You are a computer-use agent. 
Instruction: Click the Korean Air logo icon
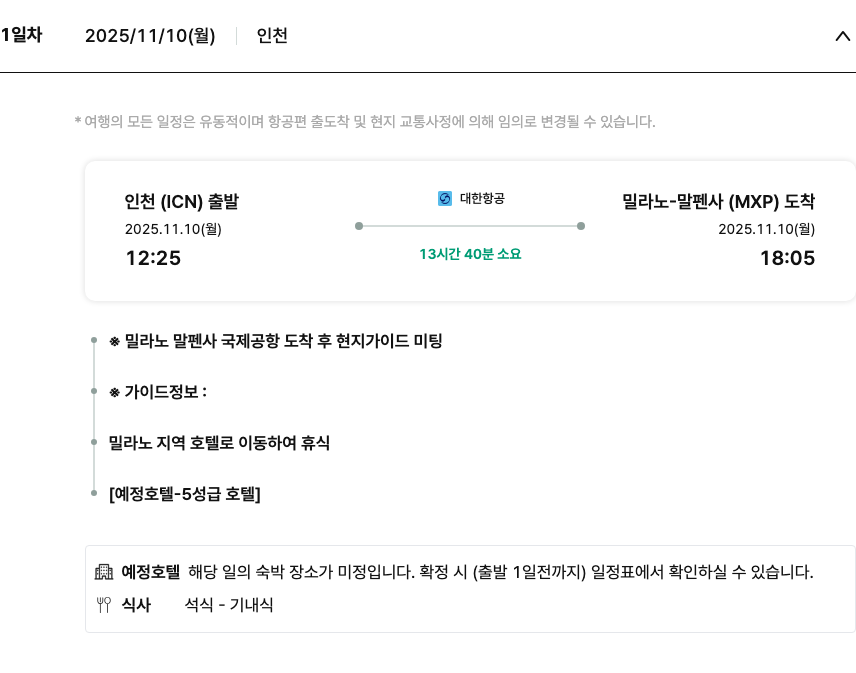click(x=445, y=199)
